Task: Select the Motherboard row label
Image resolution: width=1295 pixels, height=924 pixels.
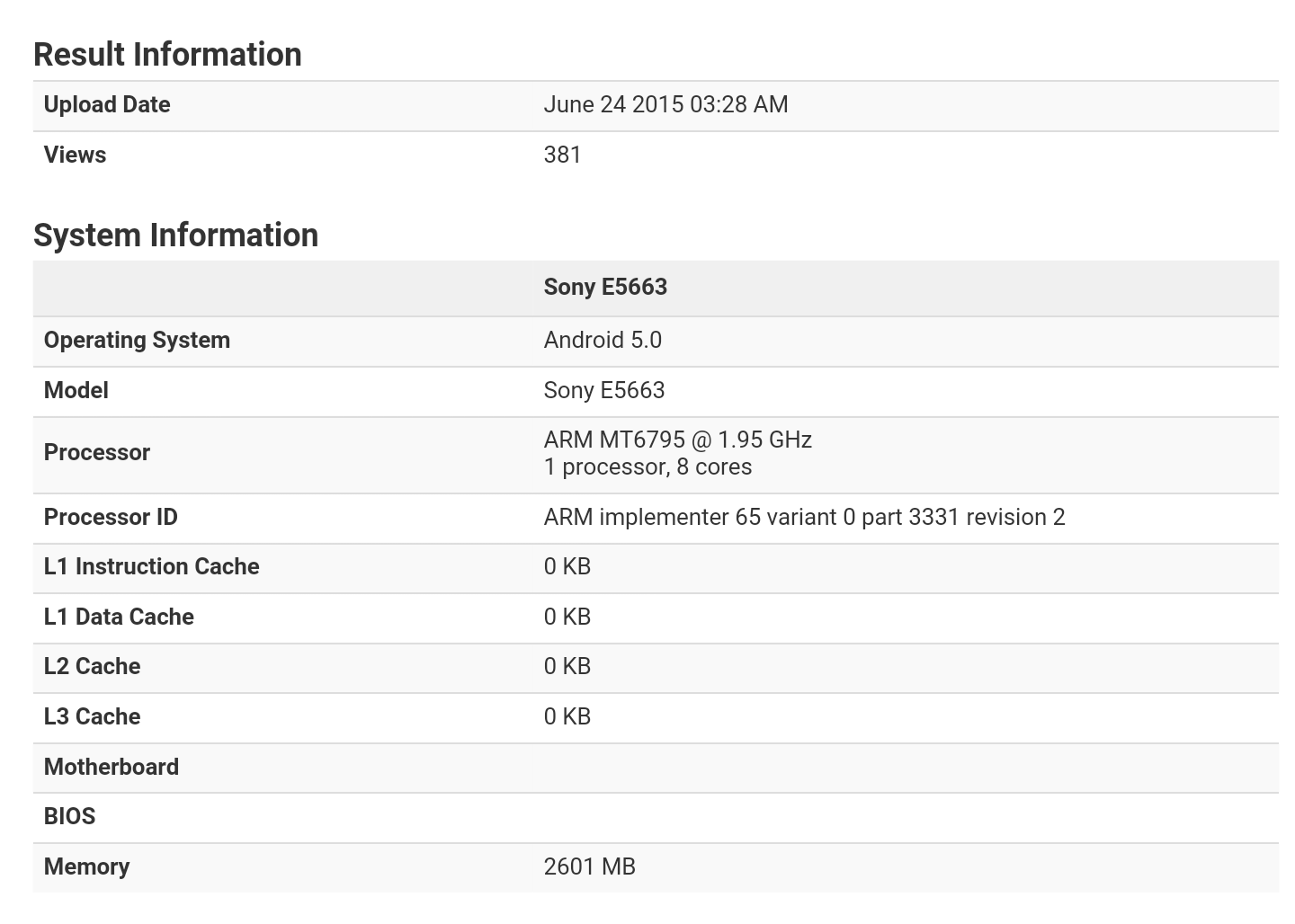Action: tap(112, 768)
